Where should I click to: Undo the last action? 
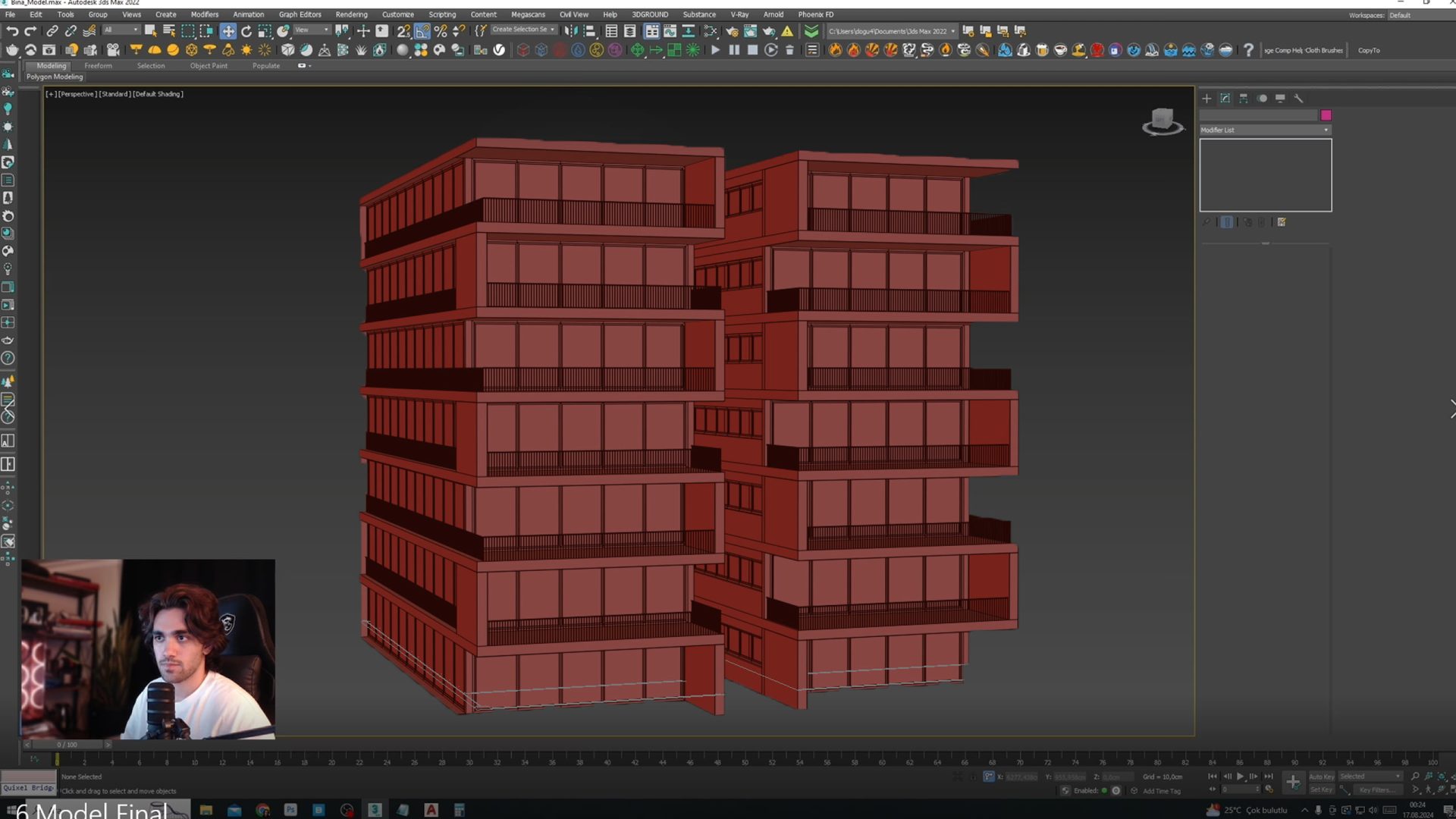tap(12, 31)
